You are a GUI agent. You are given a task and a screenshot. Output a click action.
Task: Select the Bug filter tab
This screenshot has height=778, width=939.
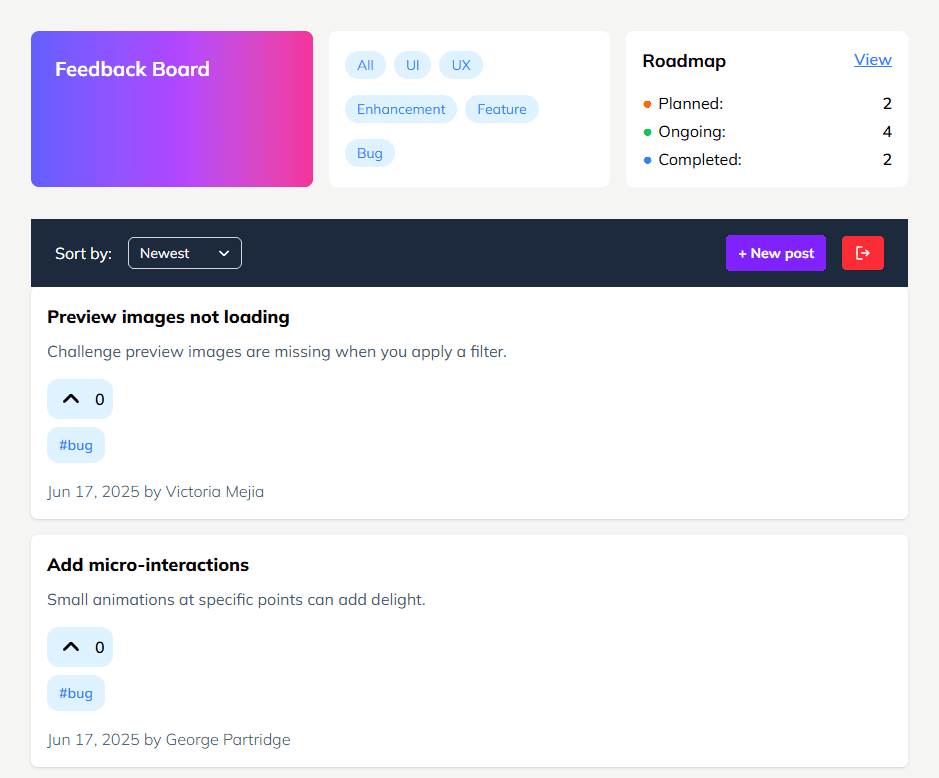[x=369, y=152]
